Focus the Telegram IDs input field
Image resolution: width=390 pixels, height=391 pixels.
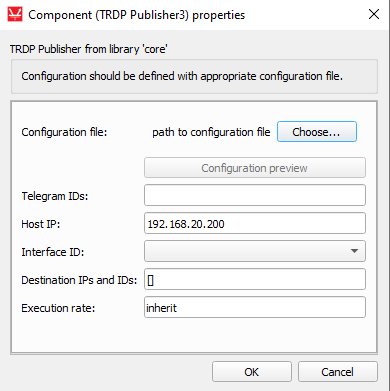tap(255, 195)
